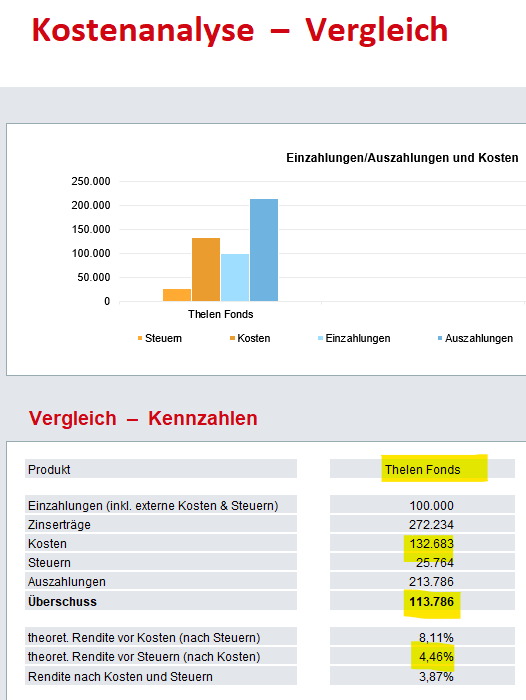
Task: Click the Kostenanalyse – Vergleich heading
Action: tap(240, 30)
